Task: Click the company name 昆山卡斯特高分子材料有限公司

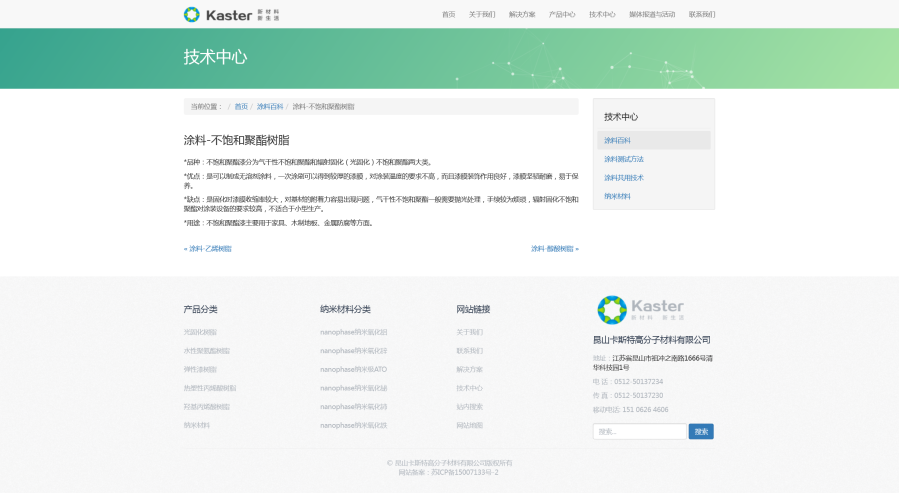Action: [x=652, y=340]
